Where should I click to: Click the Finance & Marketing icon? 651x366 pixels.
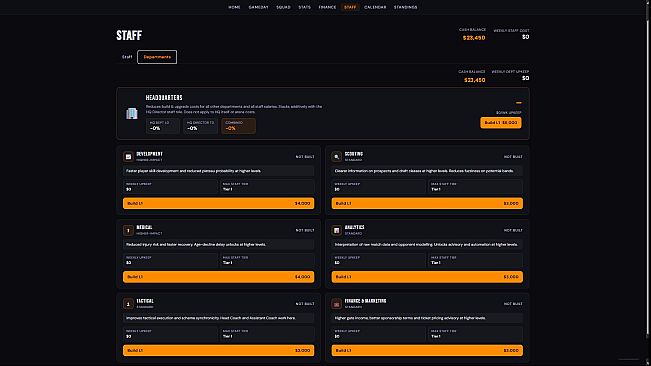click(x=337, y=304)
